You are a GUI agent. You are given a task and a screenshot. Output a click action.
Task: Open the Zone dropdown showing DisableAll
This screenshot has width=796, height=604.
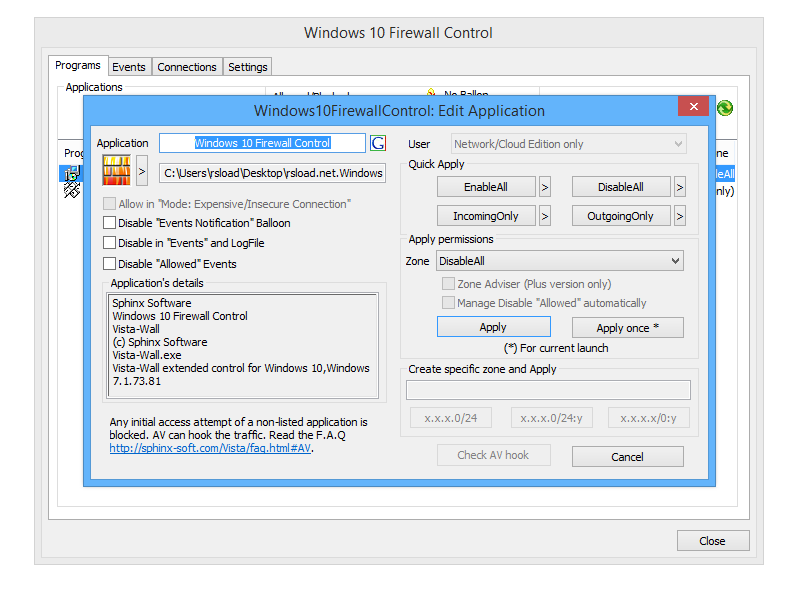[x=559, y=261]
